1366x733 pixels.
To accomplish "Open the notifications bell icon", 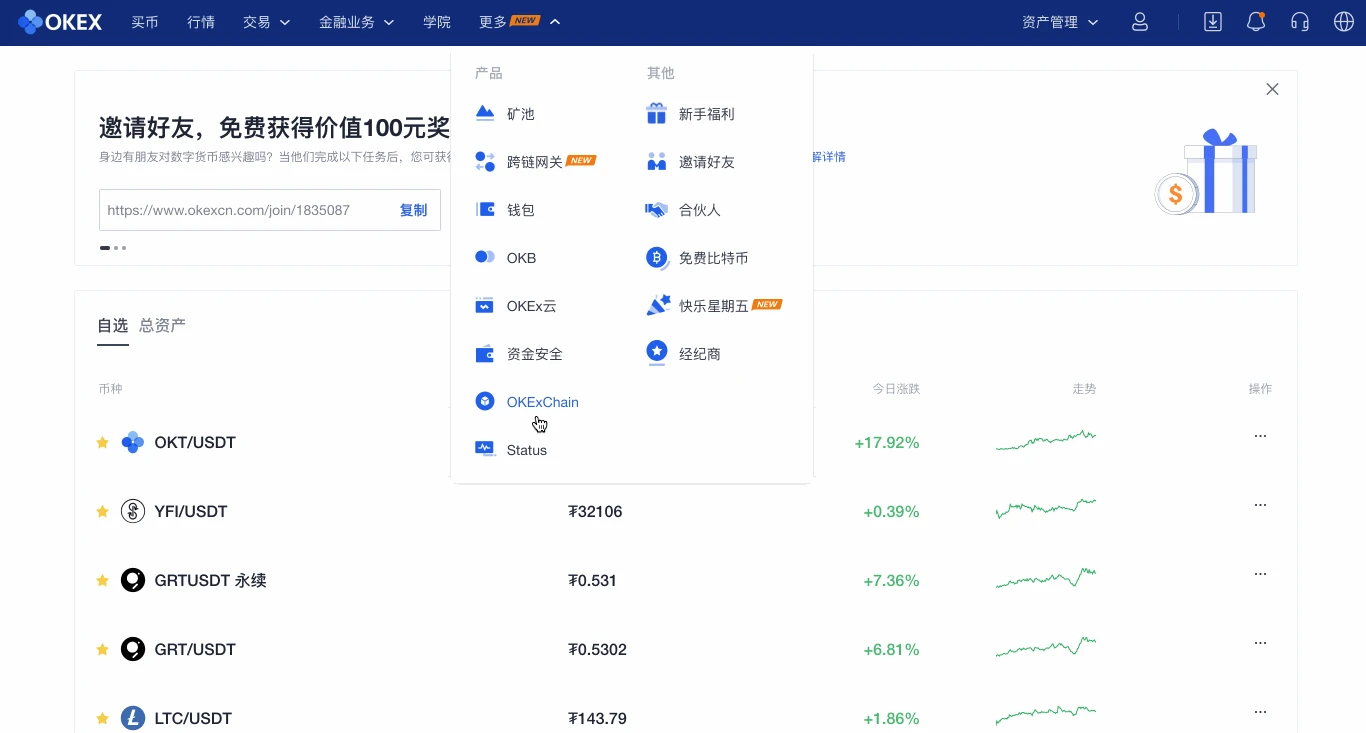I will click(1256, 22).
